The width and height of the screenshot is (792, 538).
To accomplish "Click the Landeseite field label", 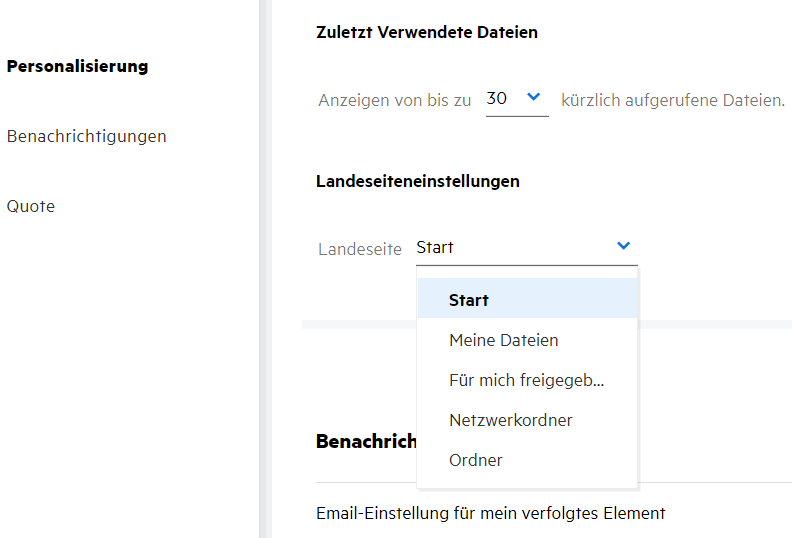I will [360, 249].
